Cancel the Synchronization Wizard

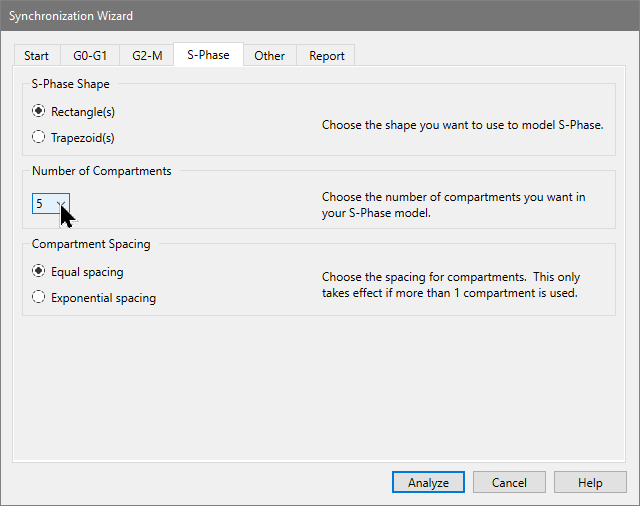coord(509,482)
